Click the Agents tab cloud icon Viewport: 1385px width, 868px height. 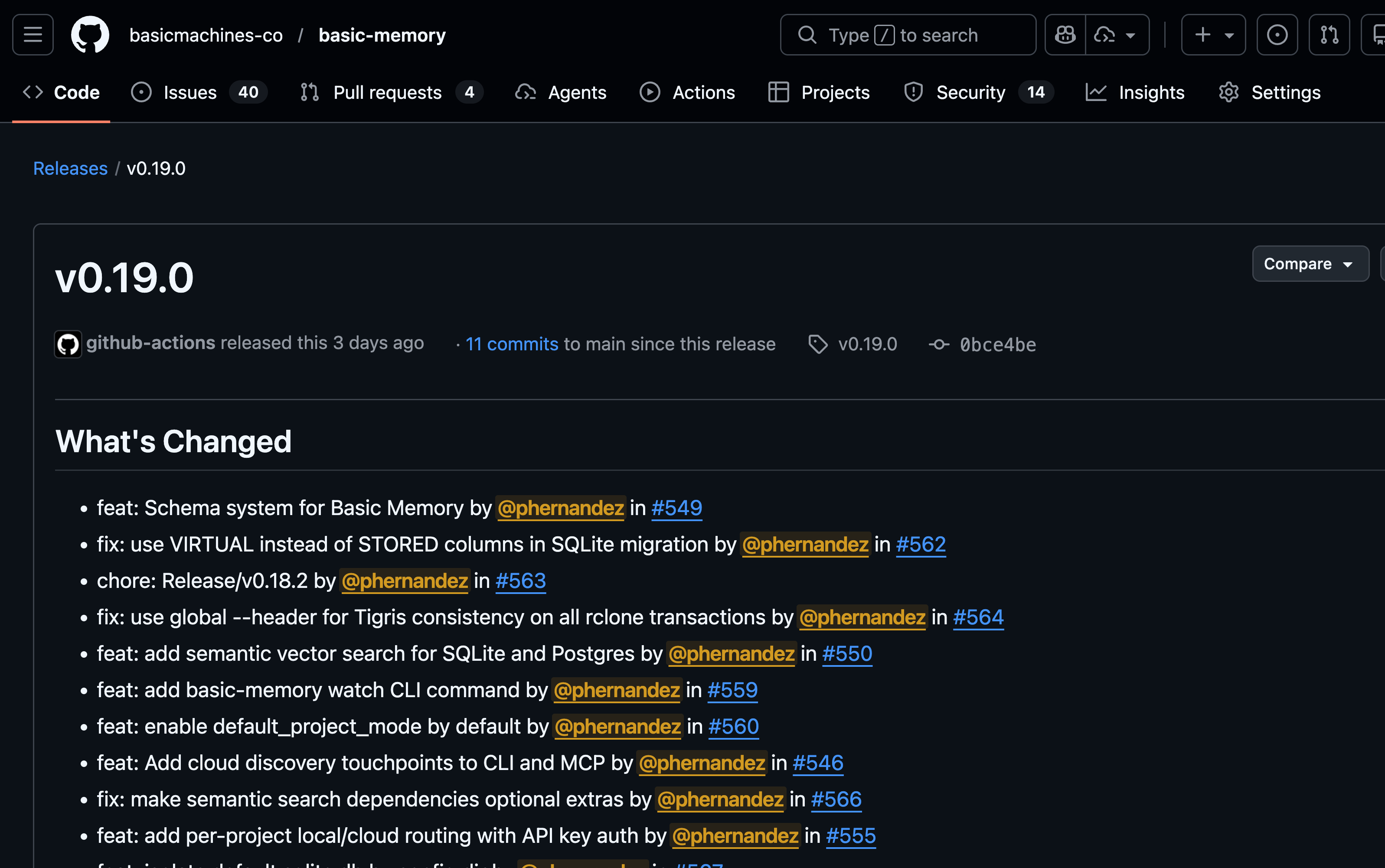(525, 92)
